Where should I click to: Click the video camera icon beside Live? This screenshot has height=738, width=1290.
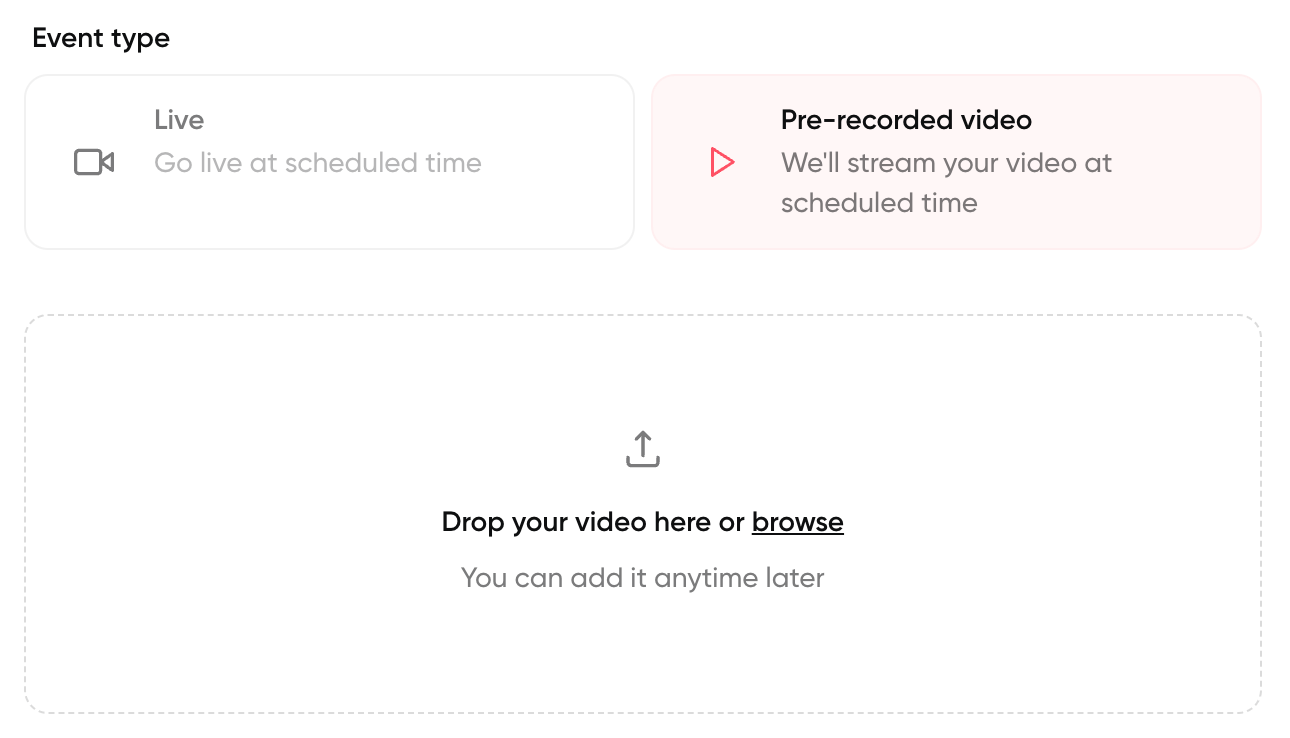(x=93, y=161)
